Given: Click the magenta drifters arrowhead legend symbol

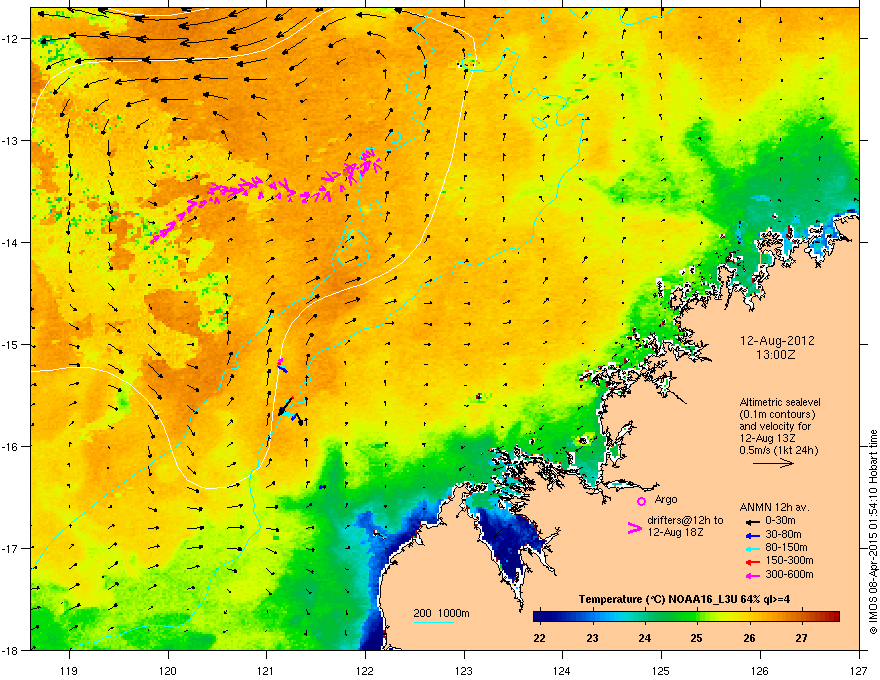Looking at the screenshot, I should tap(634, 528).
